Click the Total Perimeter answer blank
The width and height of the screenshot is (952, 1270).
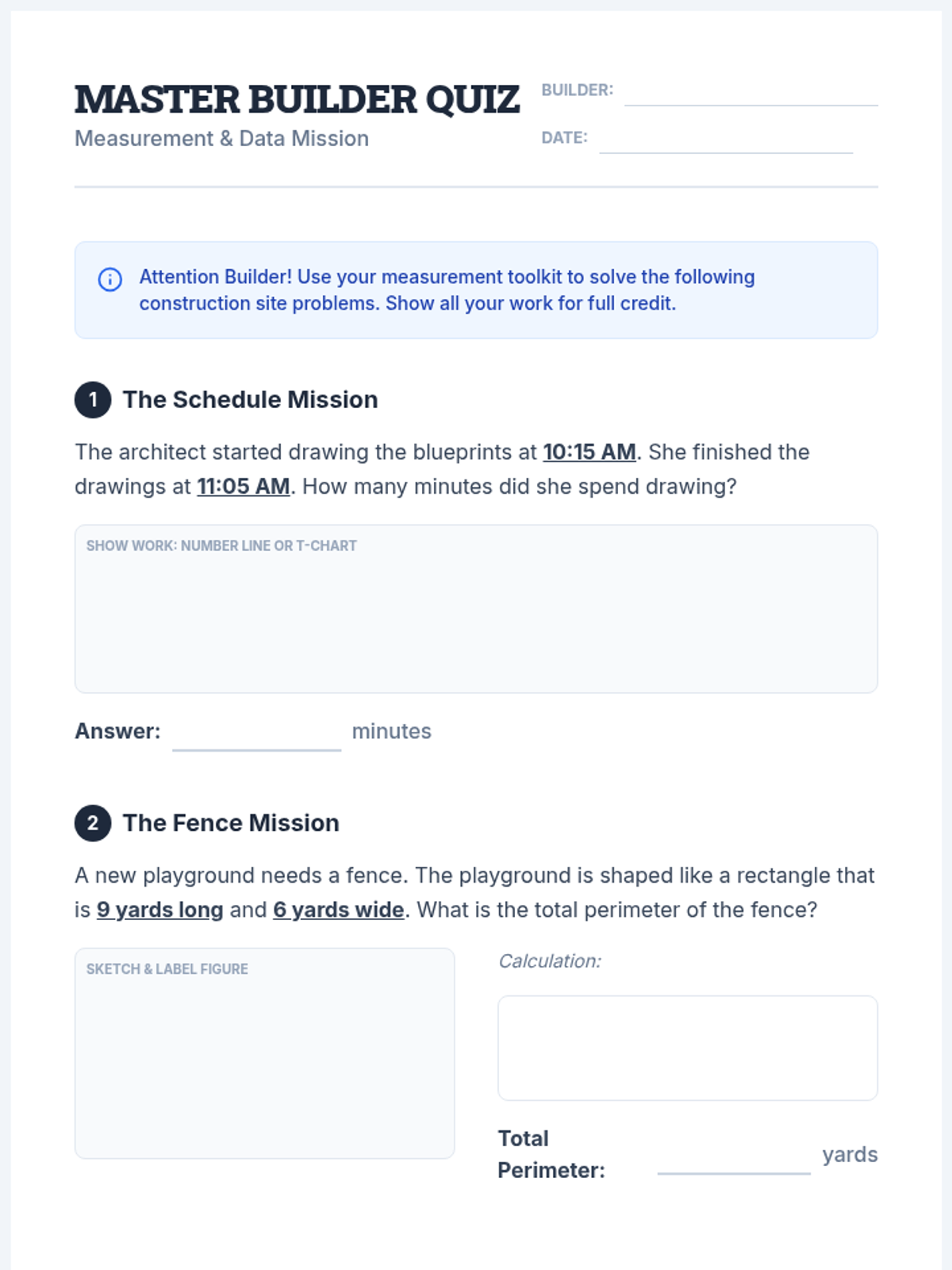pyautogui.click(x=733, y=1159)
